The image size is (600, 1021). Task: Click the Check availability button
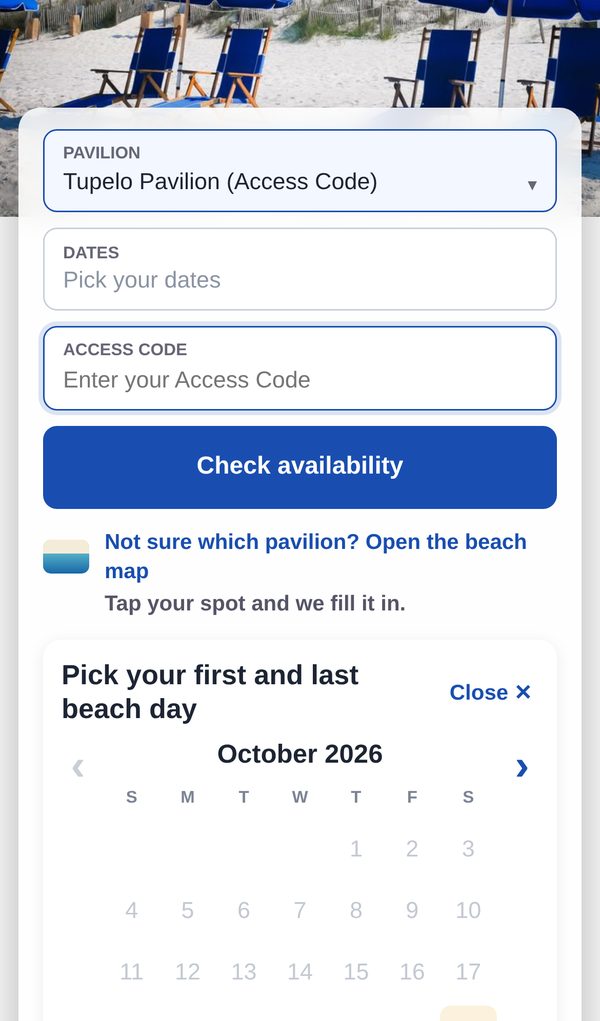pyautogui.click(x=300, y=467)
